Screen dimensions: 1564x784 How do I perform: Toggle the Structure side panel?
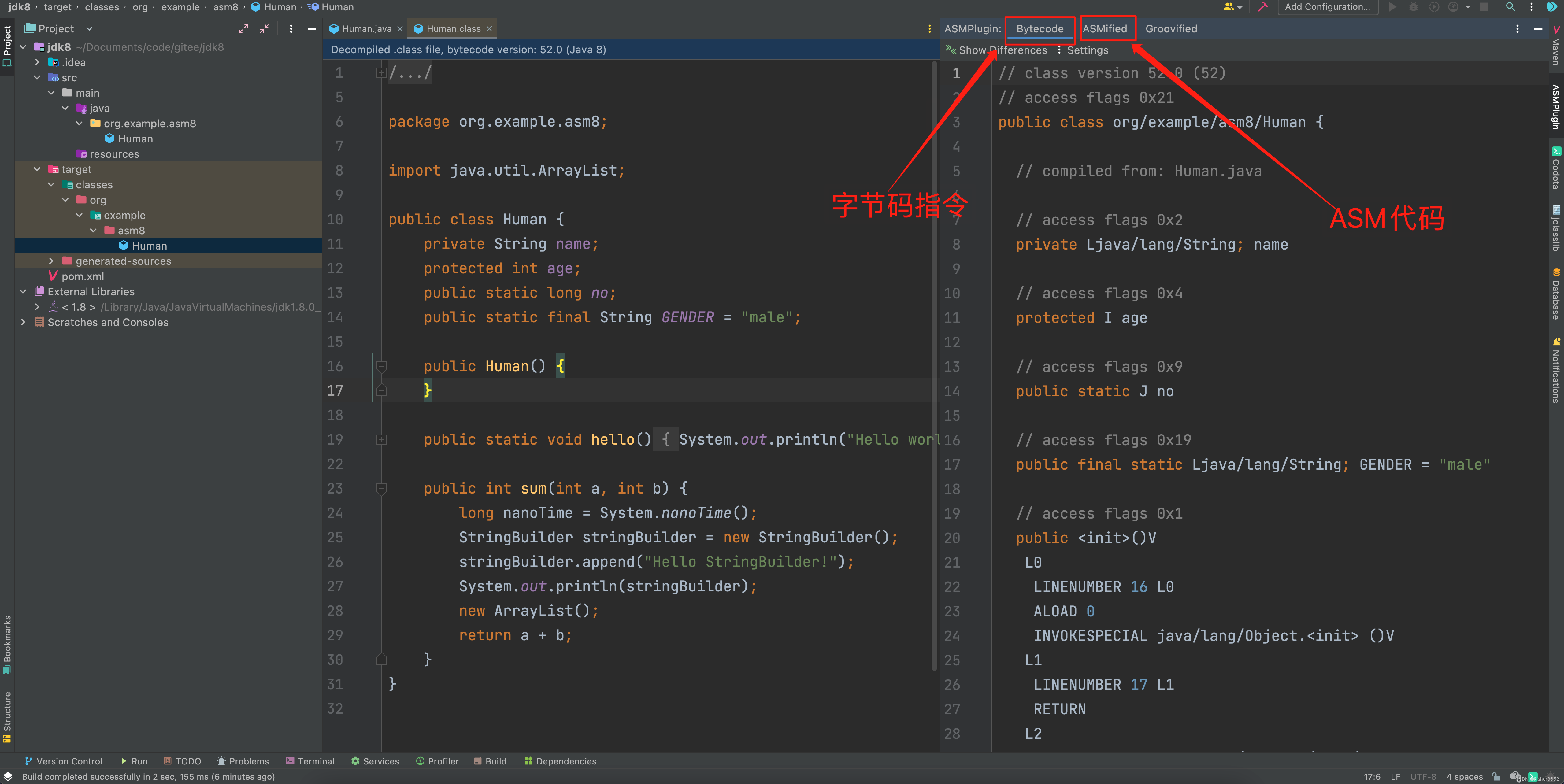pos(7,716)
